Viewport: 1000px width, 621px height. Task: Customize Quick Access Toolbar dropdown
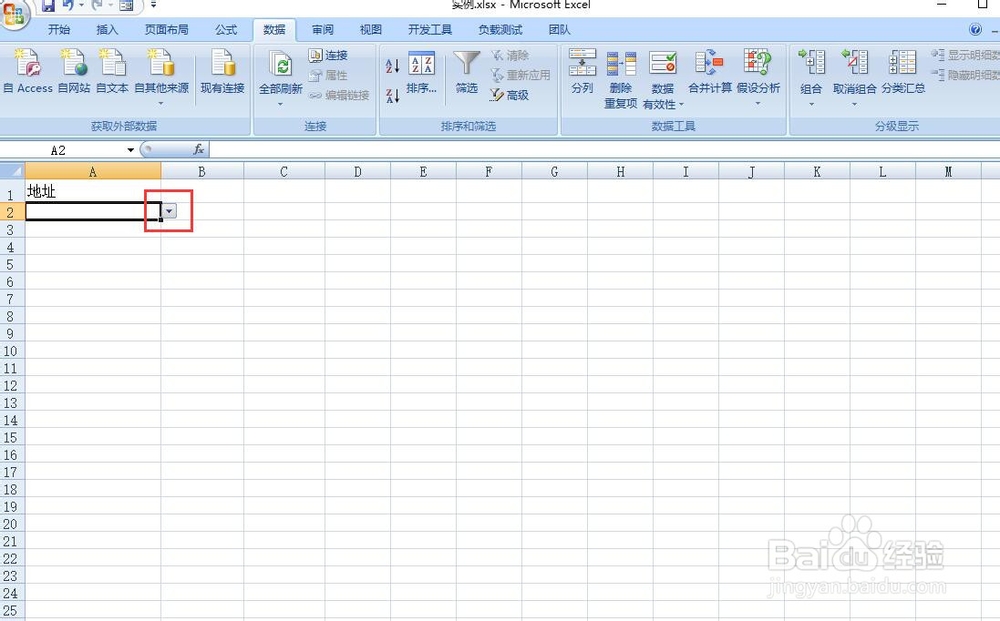coord(154,4)
